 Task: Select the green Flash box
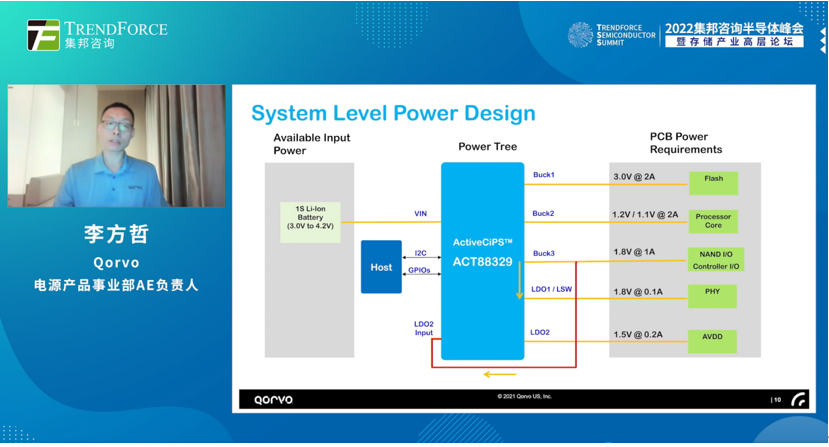[713, 183]
